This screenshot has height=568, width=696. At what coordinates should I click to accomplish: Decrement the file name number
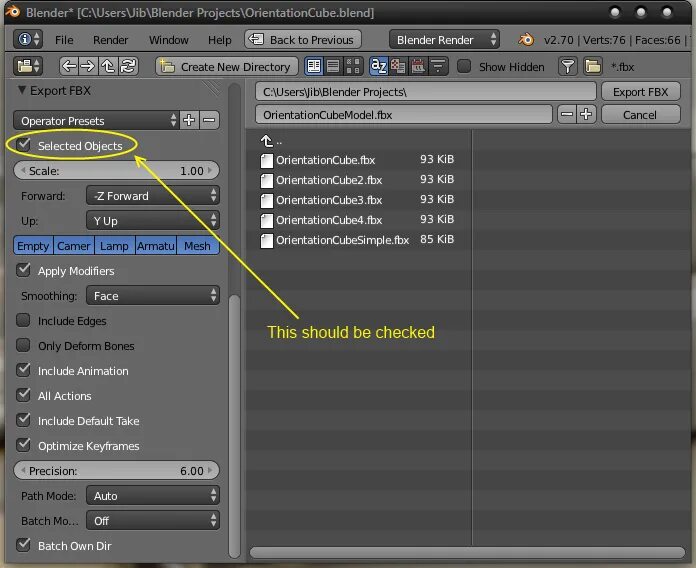click(x=567, y=114)
